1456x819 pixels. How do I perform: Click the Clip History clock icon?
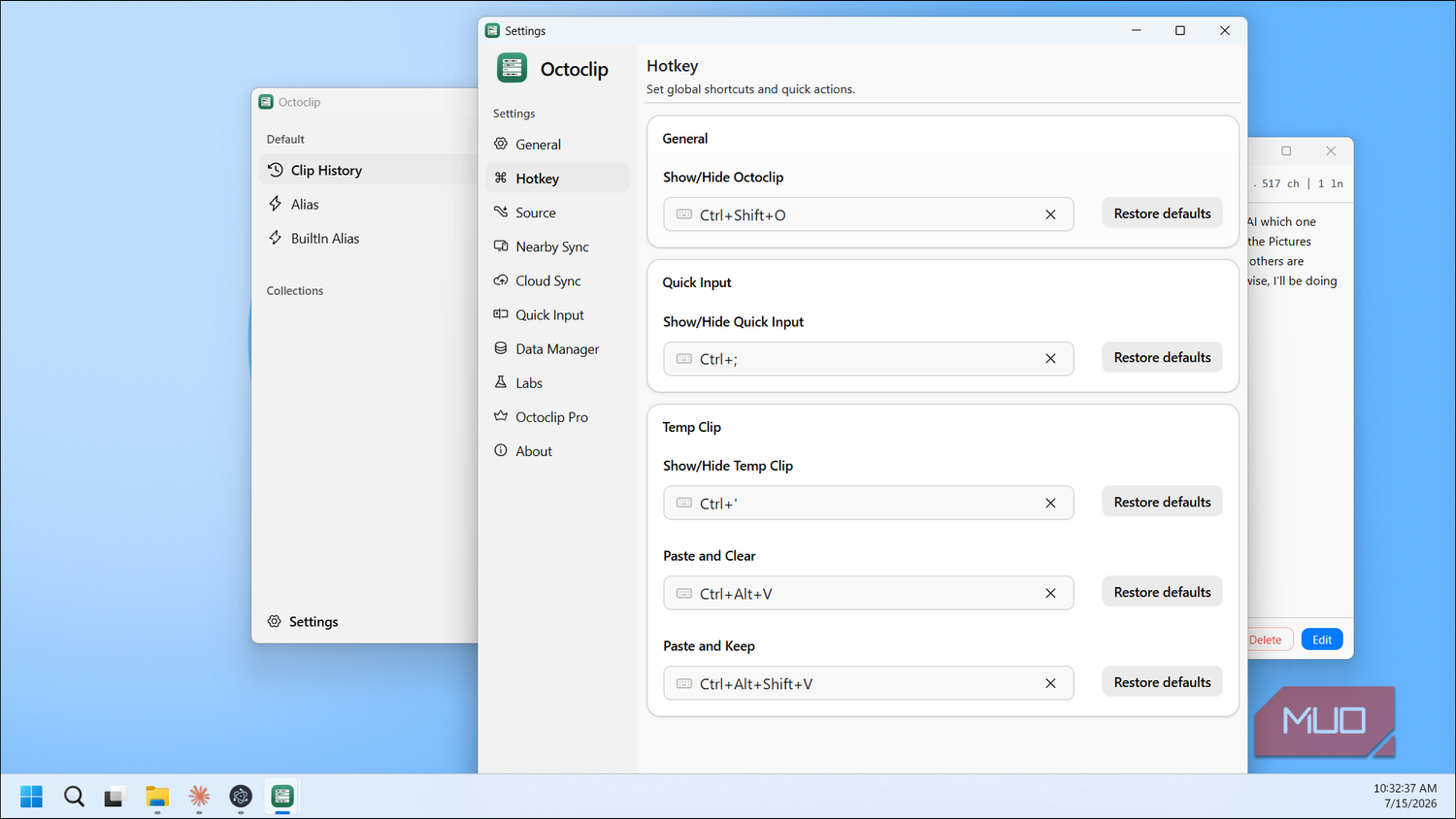pyautogui.click(x=276, y=170)
